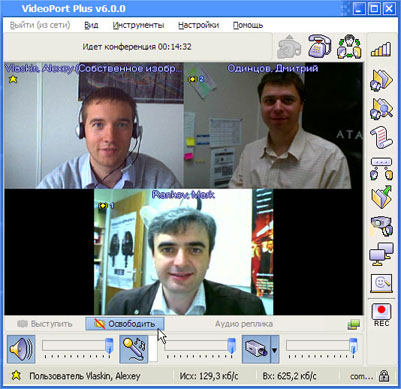Open the Помощь menu
Image resolution: width=401 pixels, height=389 pixels.
pyautogui.click(x=248, y=25)
